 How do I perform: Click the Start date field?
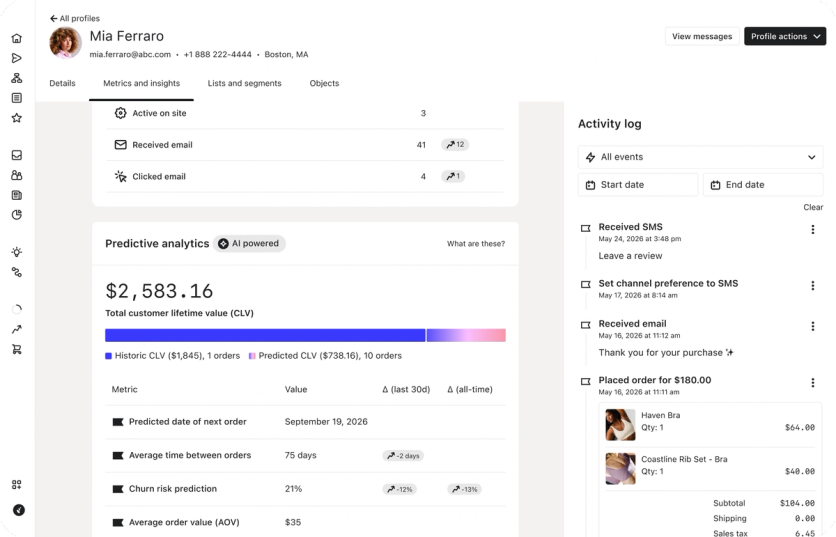point(638,185)
